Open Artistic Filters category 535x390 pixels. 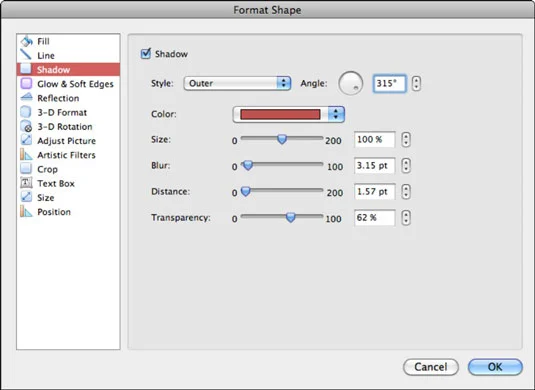(68, 155)
